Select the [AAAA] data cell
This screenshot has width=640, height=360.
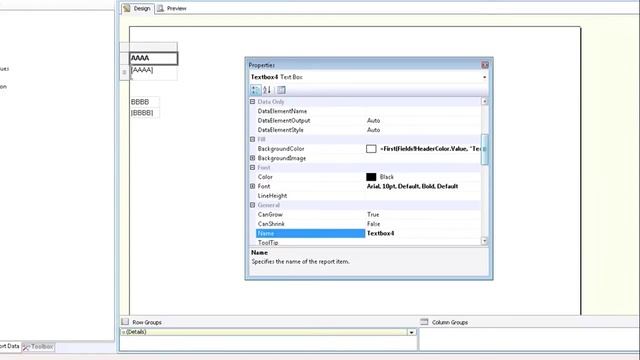pos(153,71)
